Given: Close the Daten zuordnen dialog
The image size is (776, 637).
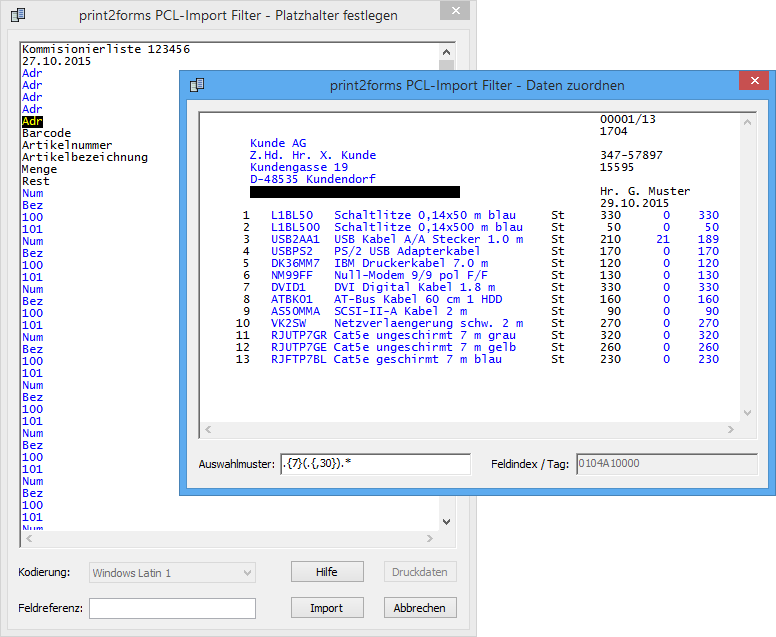Looking at the screenshot, I should [x=752, y=85].
